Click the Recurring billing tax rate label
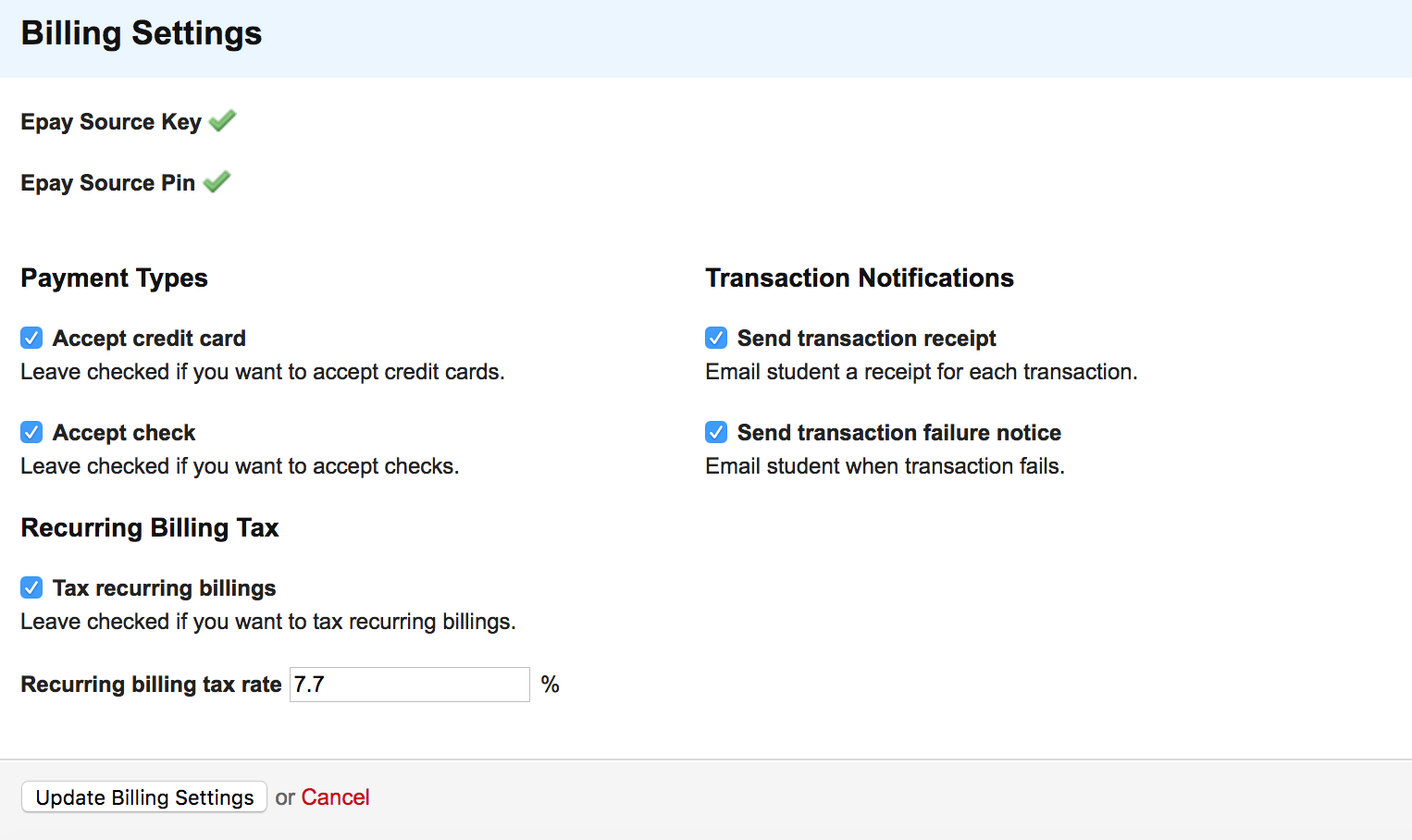Viewport: 1412px width, 840px height. (x=151, y=685)
